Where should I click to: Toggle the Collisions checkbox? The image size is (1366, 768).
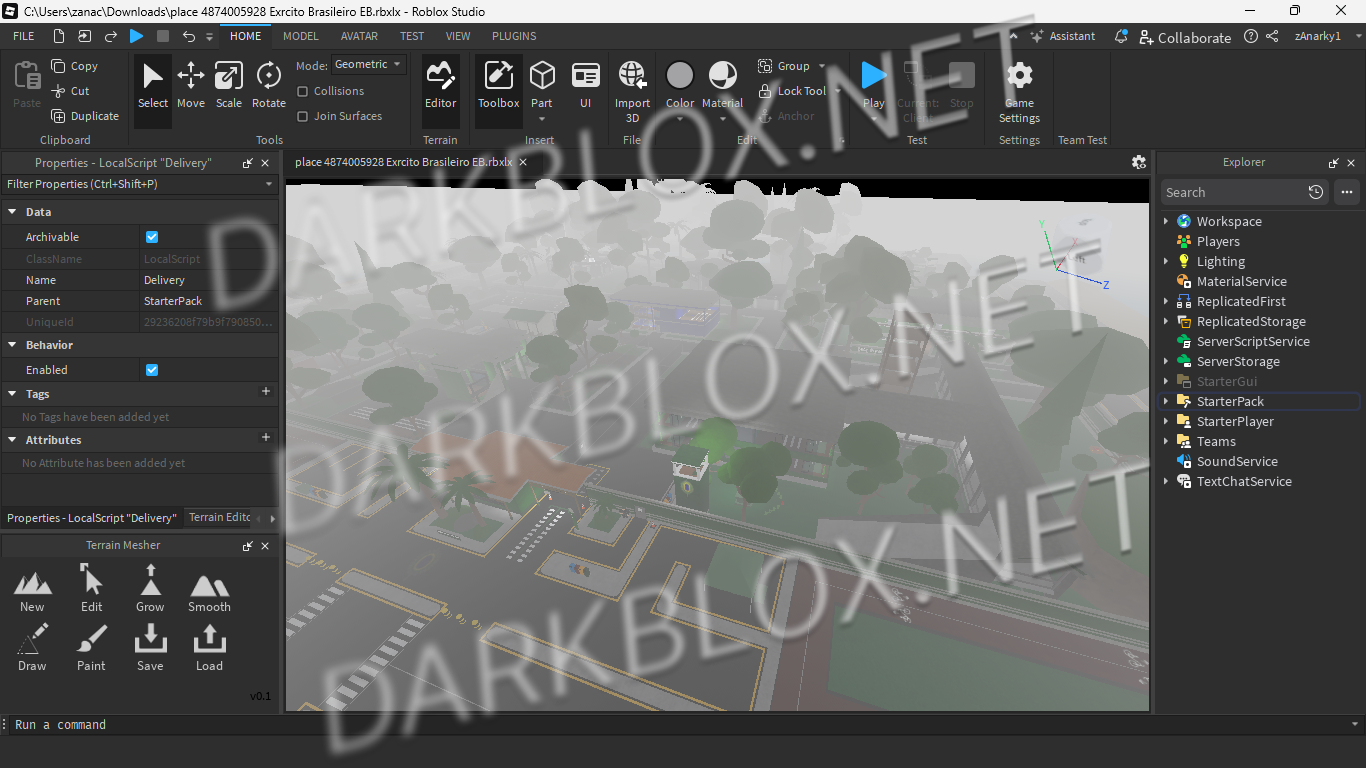coord(302,91)
